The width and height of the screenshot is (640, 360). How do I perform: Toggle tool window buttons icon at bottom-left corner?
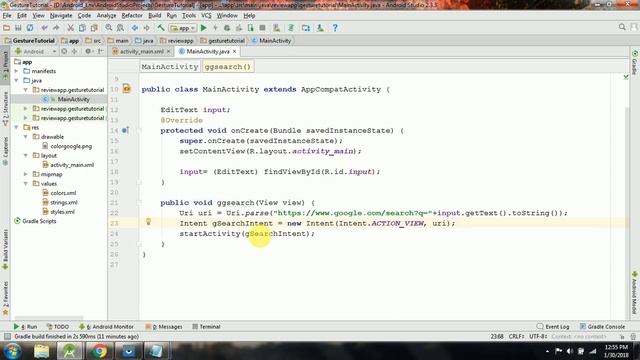7,337
